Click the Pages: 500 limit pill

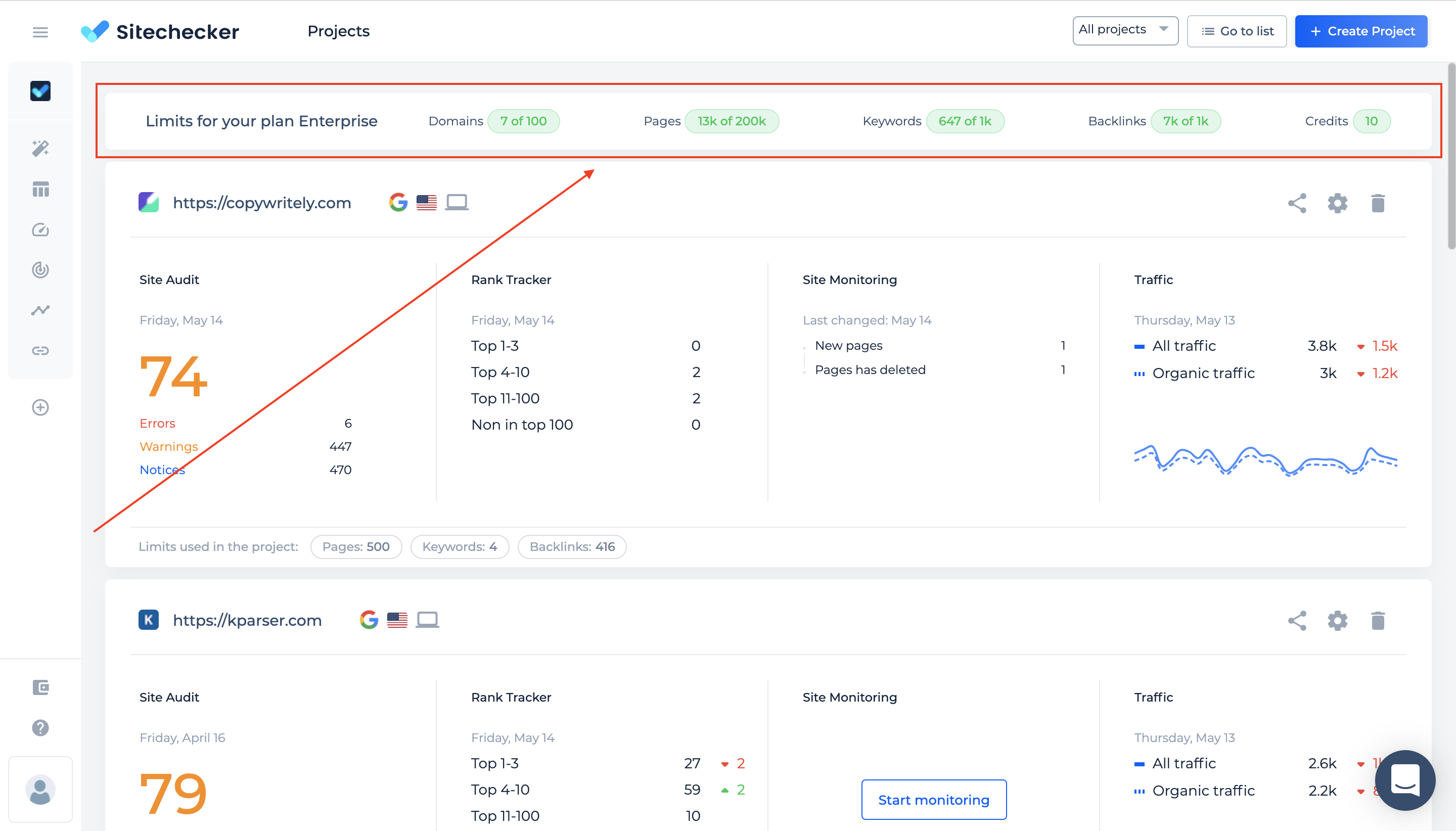click(356, 547)
